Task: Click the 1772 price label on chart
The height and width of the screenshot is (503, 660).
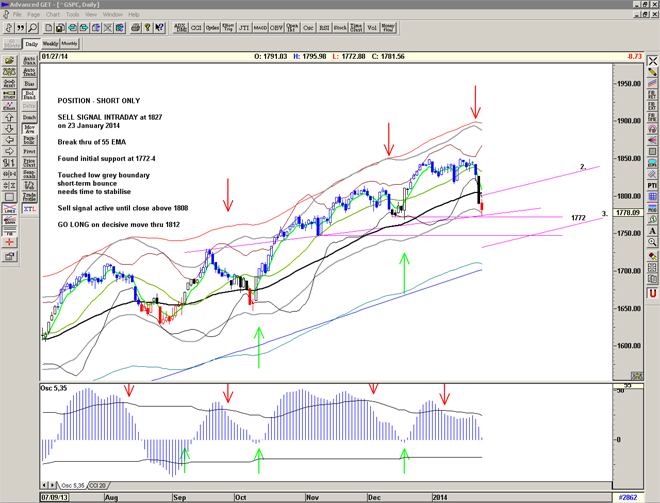Action: point(577,218)
